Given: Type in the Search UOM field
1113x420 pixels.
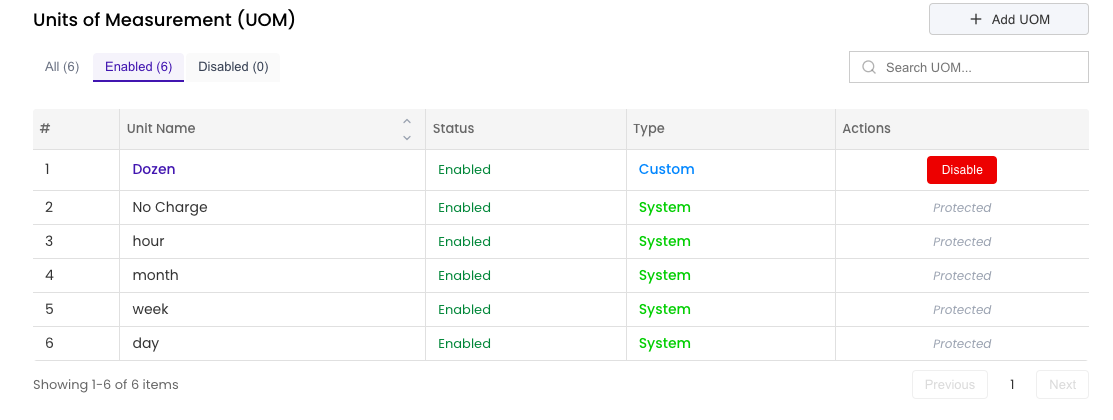Looking at the screenshot, I should 980,67.
